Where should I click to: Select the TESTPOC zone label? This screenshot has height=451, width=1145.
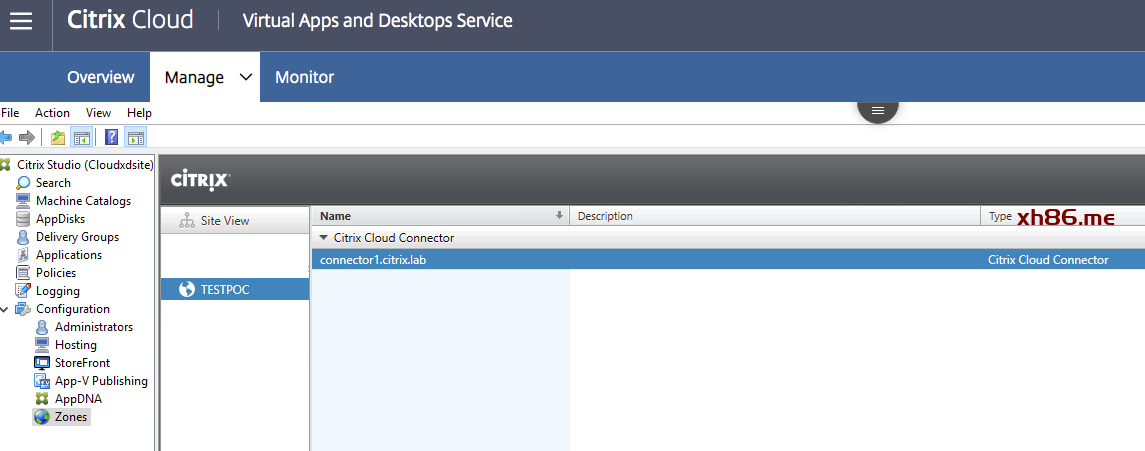coord(225,289)
